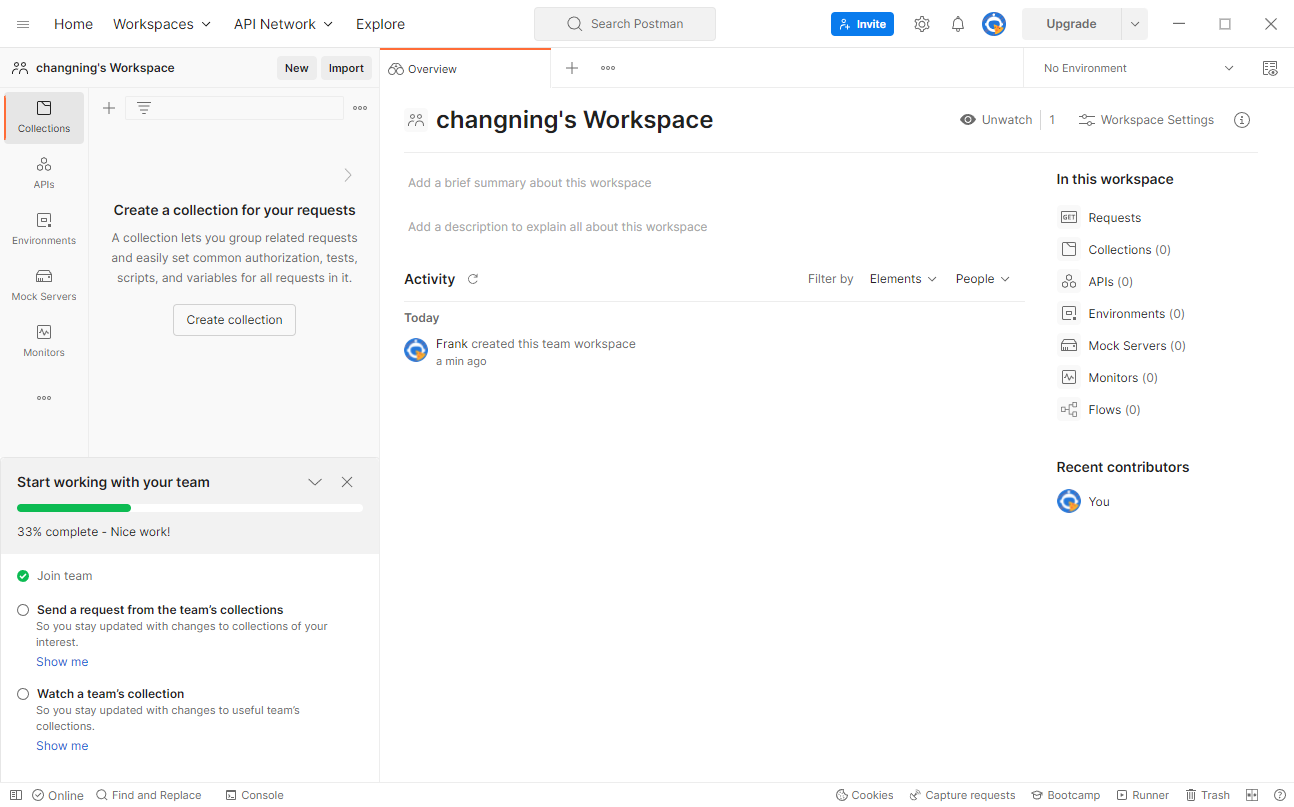Screen dimensions: 1294x807
Task: Refresh the Activity feed
Action: pyautogui.click(x=473, y=279)
